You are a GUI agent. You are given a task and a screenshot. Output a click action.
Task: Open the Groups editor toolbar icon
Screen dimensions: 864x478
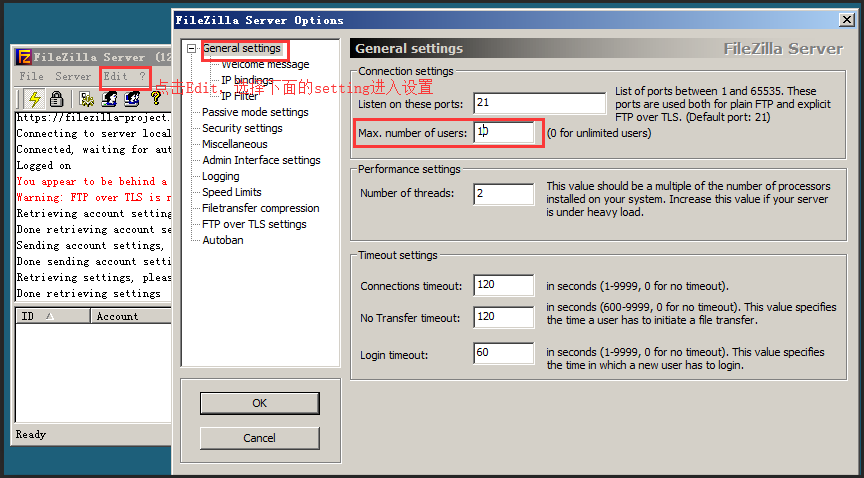[x=132, y=99]
